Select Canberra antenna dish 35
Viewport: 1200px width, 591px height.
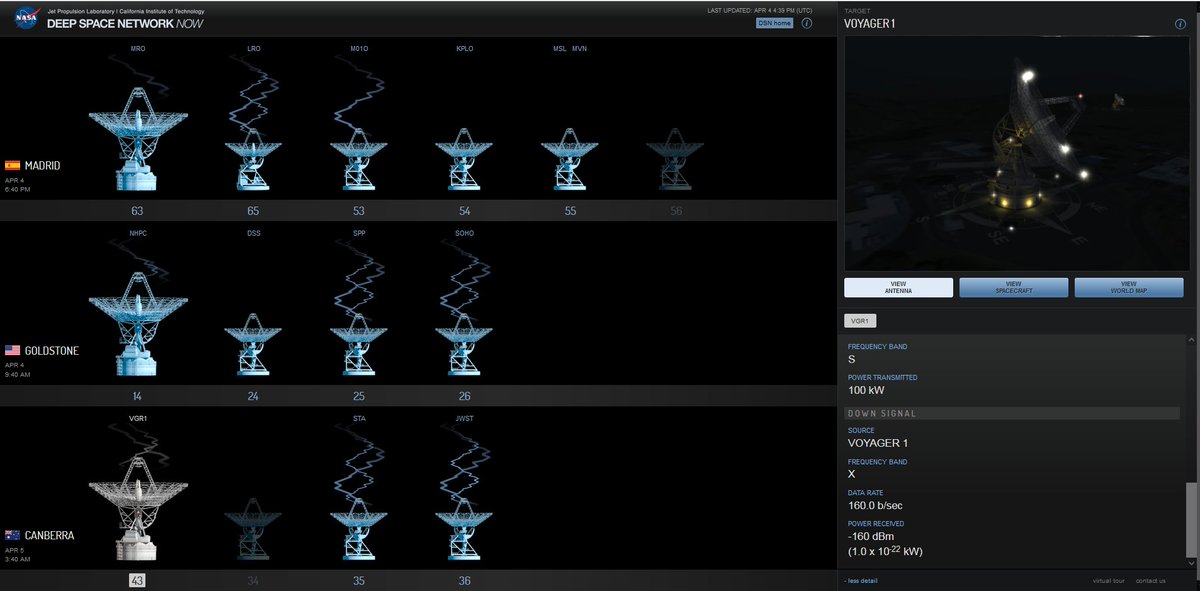(359, 530)
